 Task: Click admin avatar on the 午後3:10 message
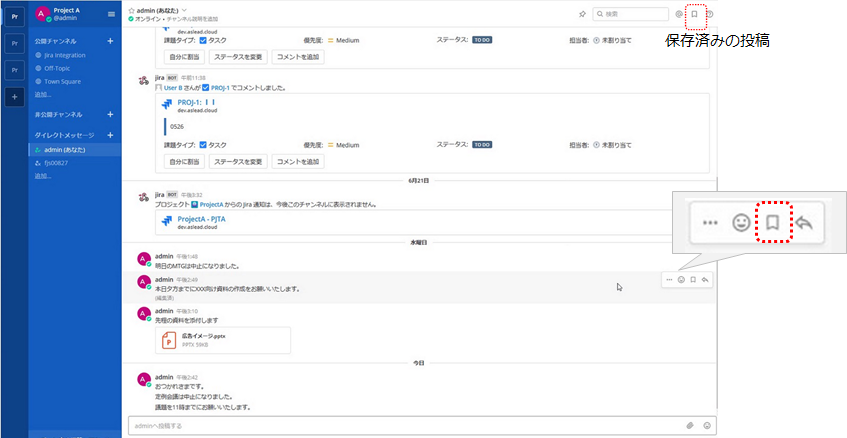point(144,314)
